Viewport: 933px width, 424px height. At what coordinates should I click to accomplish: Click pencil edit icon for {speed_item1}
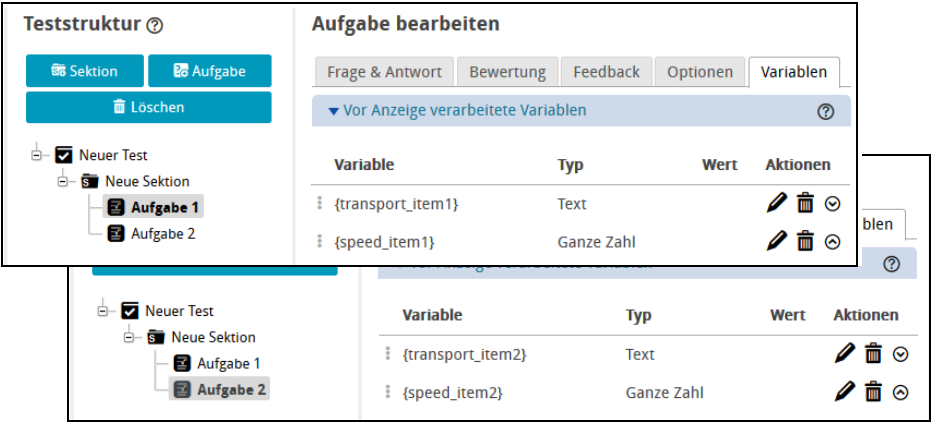(777, 241)
